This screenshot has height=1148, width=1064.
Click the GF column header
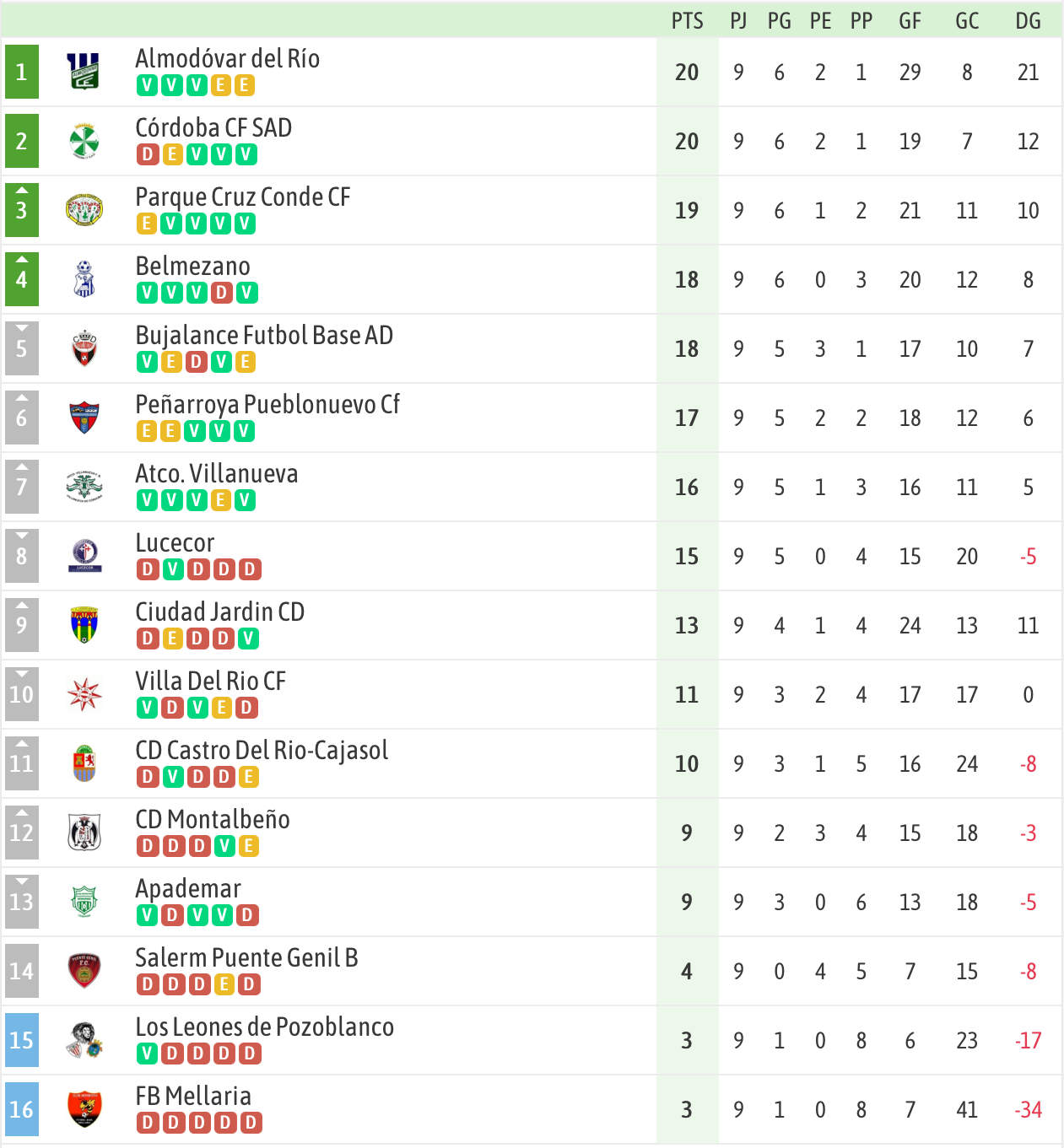(x=910, y=21)
